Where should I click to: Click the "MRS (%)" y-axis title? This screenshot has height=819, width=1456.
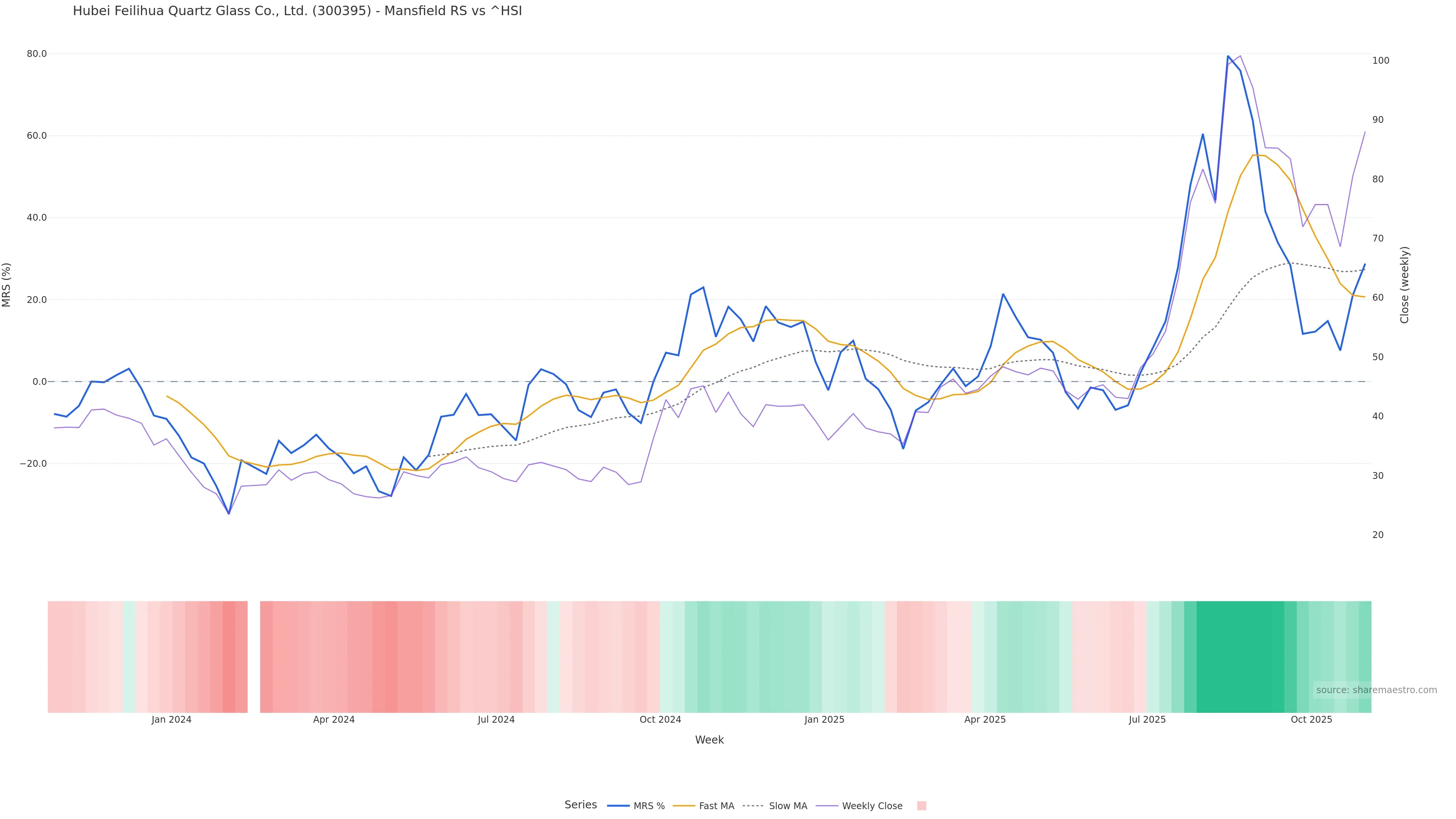(7, 285)
